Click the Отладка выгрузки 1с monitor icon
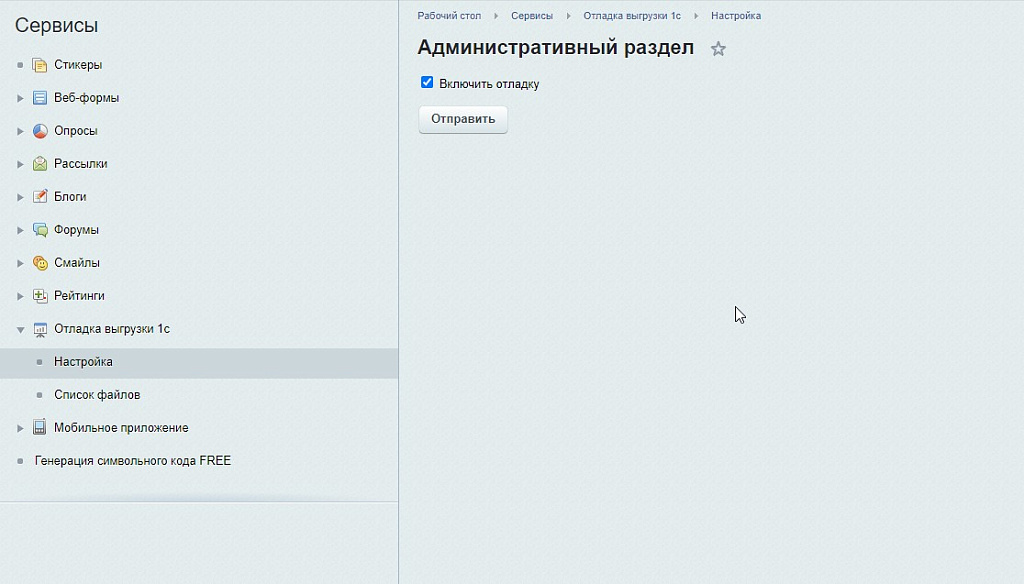 tap(38, 328)
